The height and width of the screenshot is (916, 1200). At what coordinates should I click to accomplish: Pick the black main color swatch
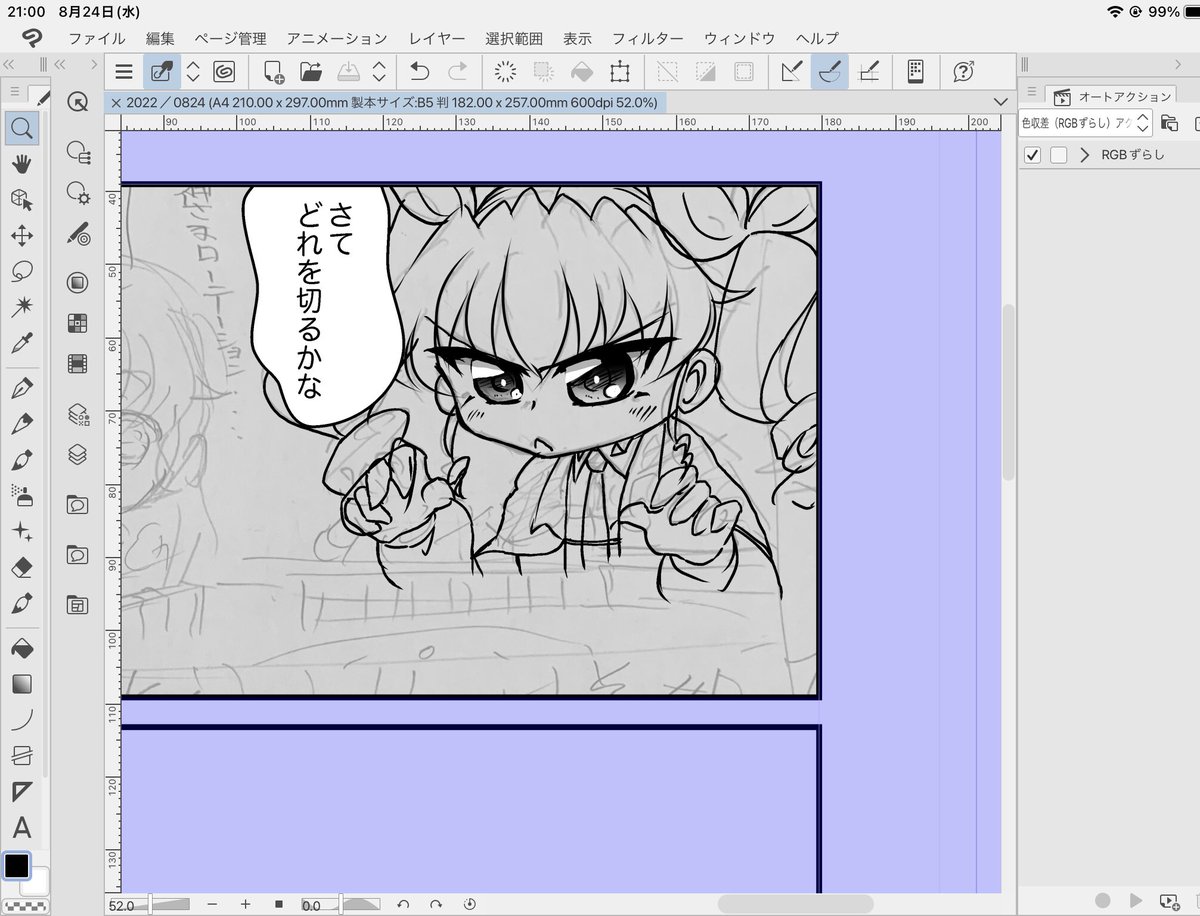[17, 866]
